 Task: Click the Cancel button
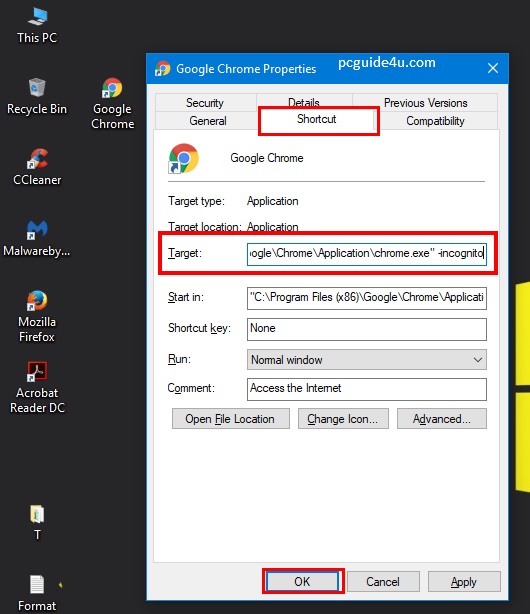(383, 581)
